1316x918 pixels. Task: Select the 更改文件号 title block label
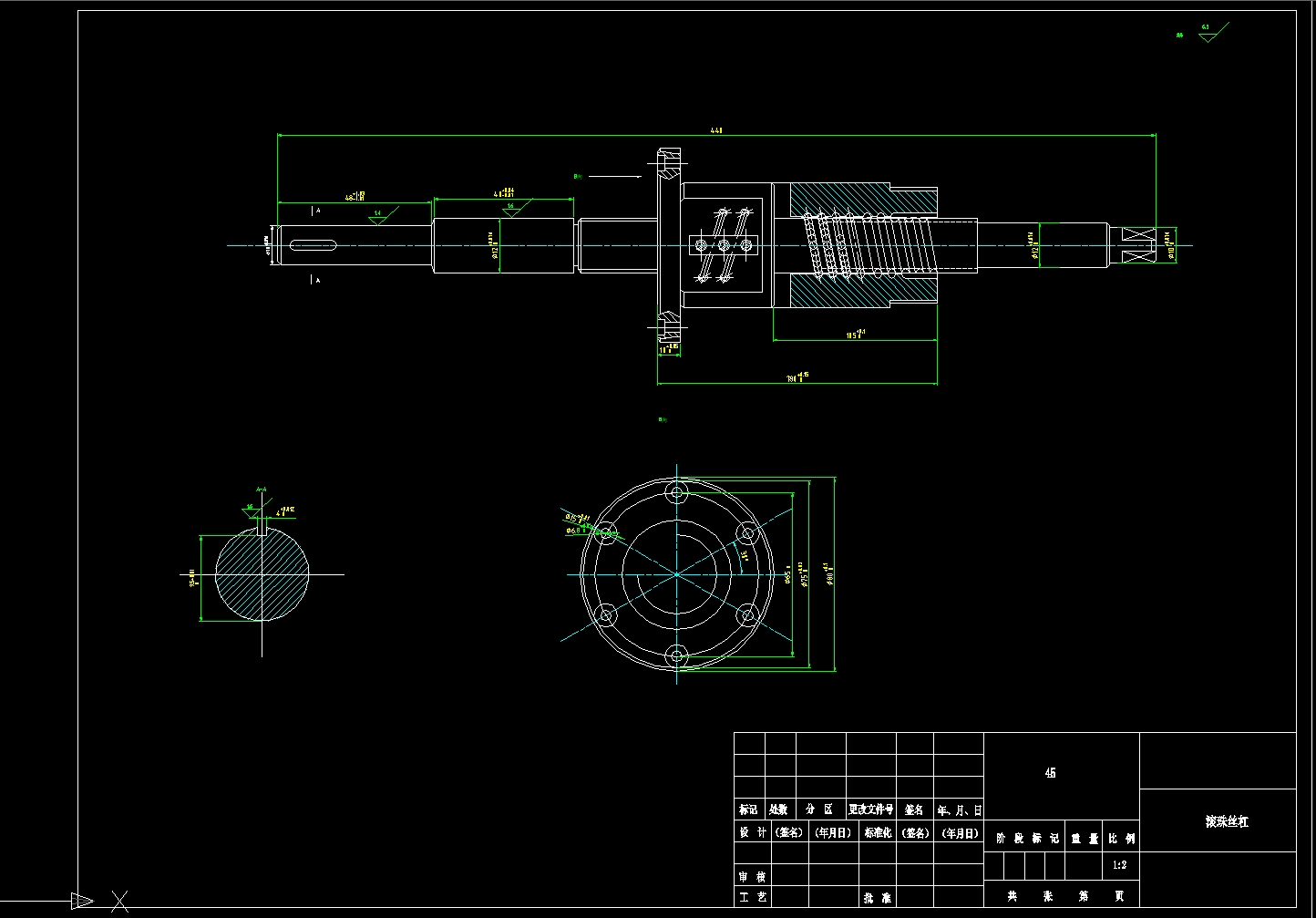point(870,810)
